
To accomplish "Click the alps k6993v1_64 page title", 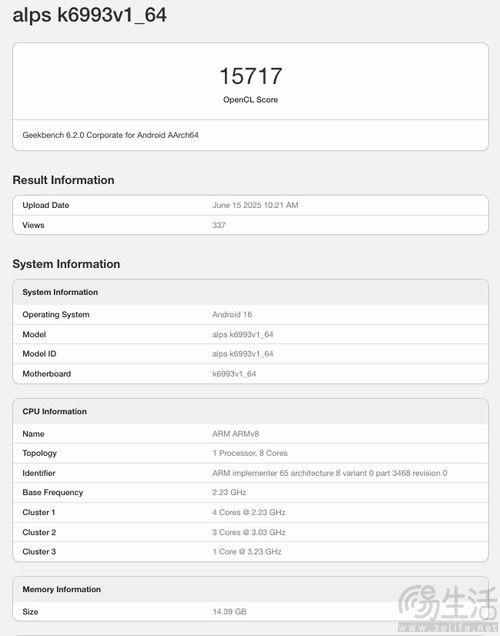I will 89,15.
